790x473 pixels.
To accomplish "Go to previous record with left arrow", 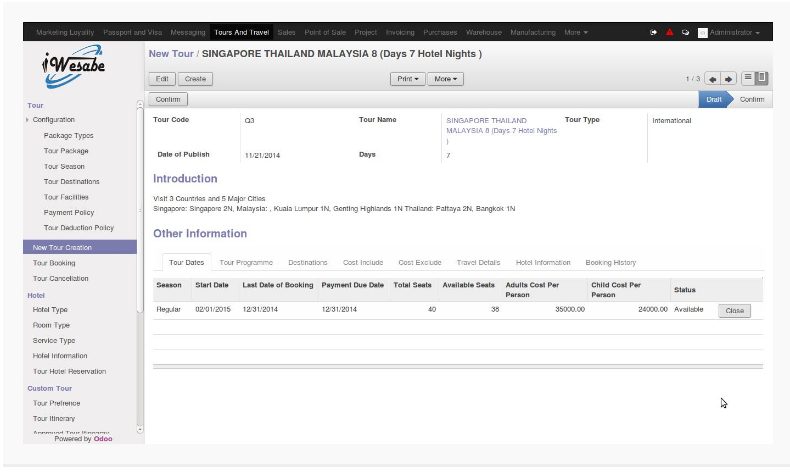I will point(712,78).
